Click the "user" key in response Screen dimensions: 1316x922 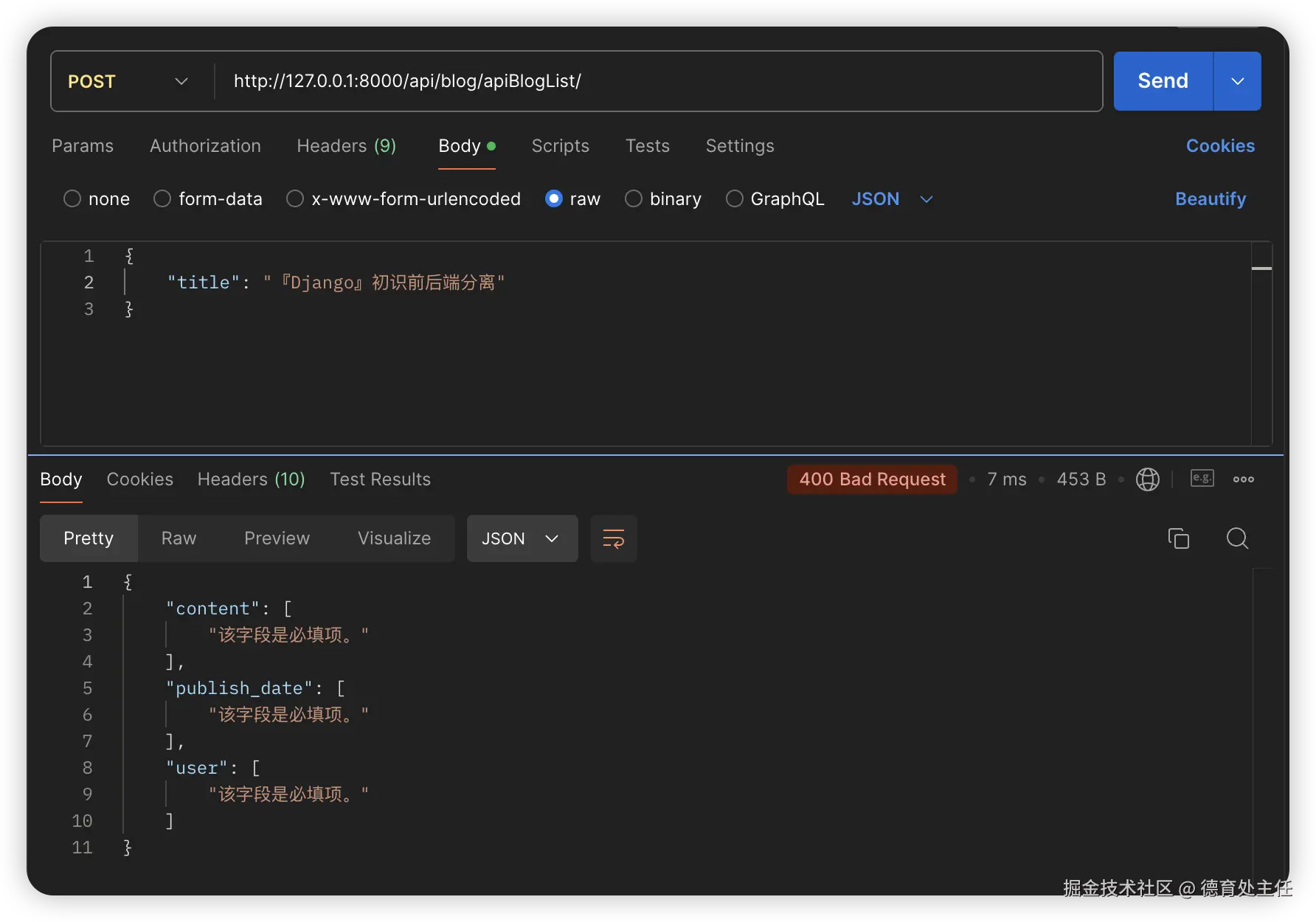pos(197,768)
